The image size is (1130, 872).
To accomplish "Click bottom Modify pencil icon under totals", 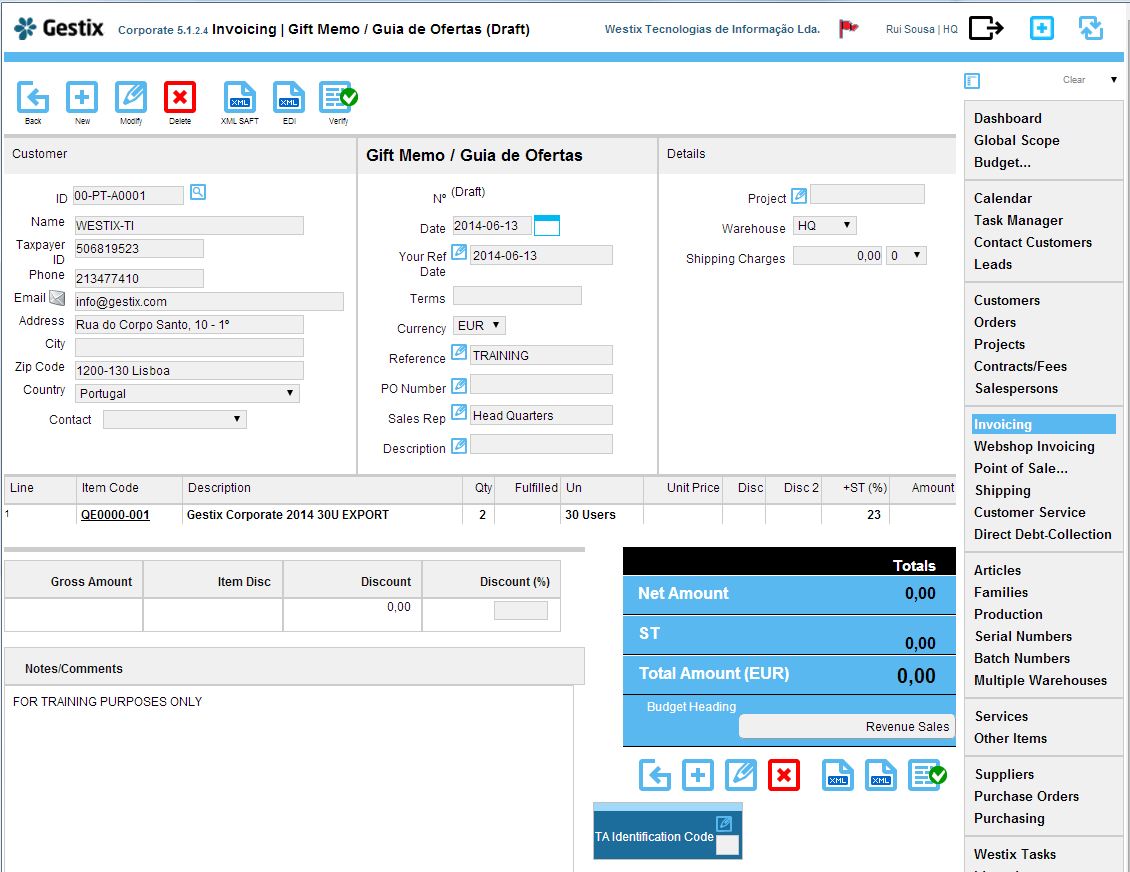I will click(x=741, y=775).
